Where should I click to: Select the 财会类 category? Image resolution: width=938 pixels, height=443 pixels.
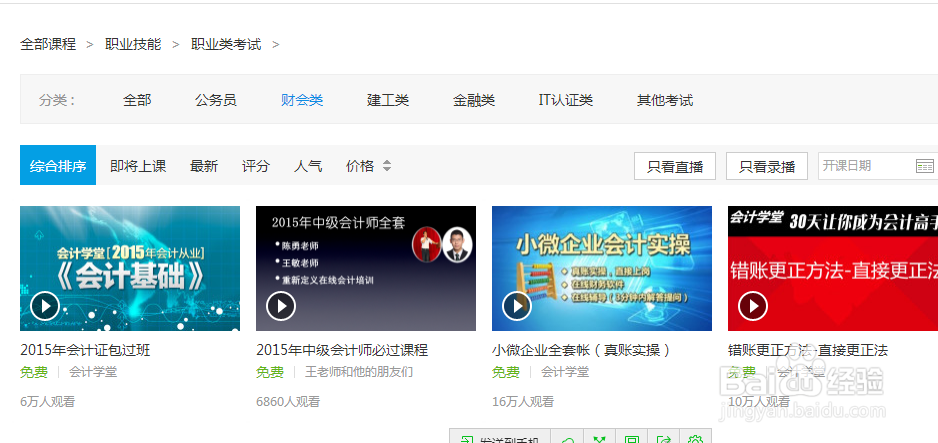[x=302, y=100]
